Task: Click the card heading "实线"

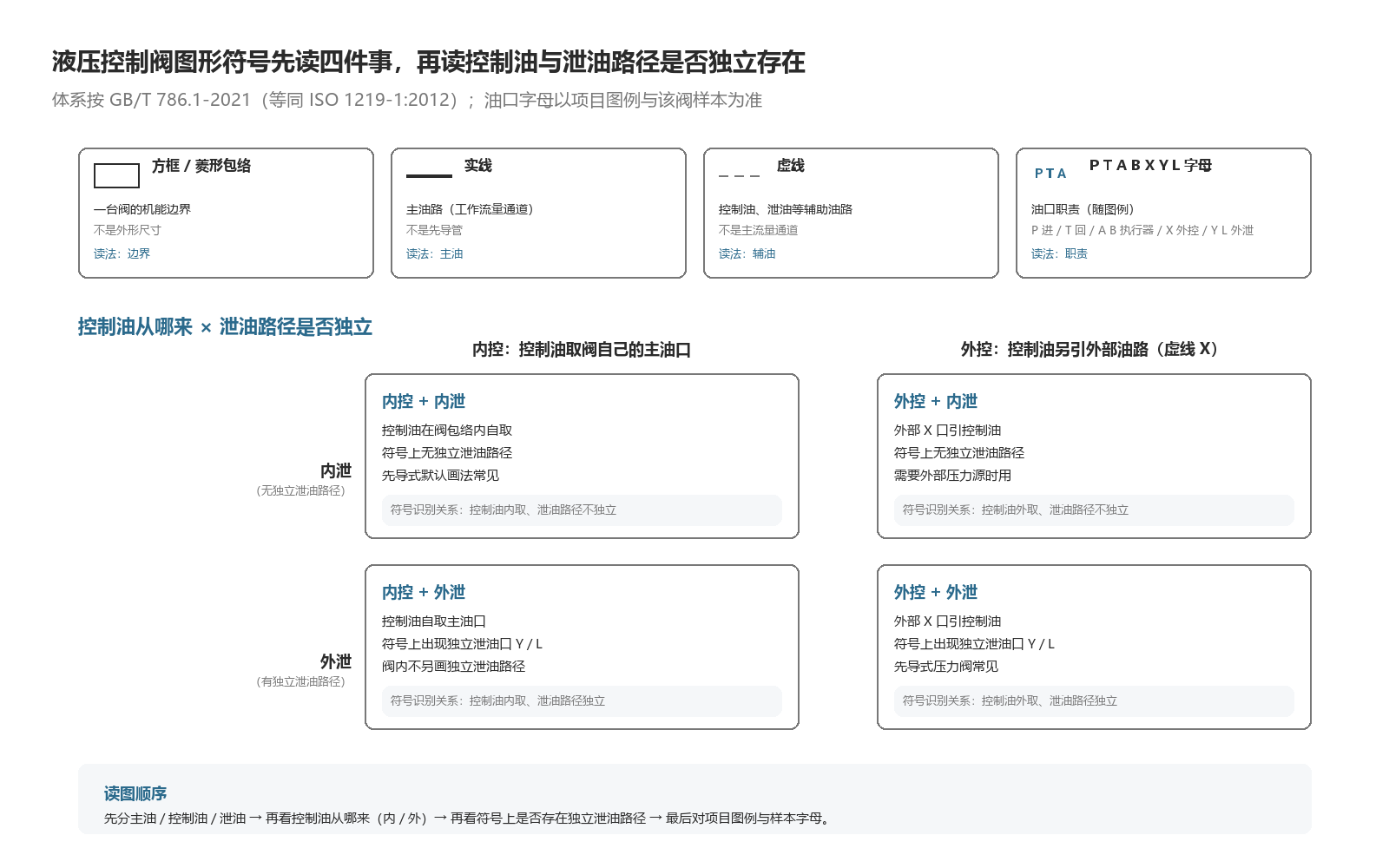Action: click(478, 166)
